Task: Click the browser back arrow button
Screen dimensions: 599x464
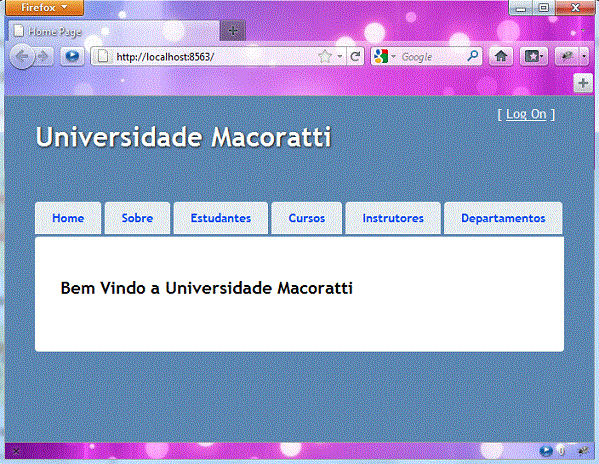Action: [22, 57]
